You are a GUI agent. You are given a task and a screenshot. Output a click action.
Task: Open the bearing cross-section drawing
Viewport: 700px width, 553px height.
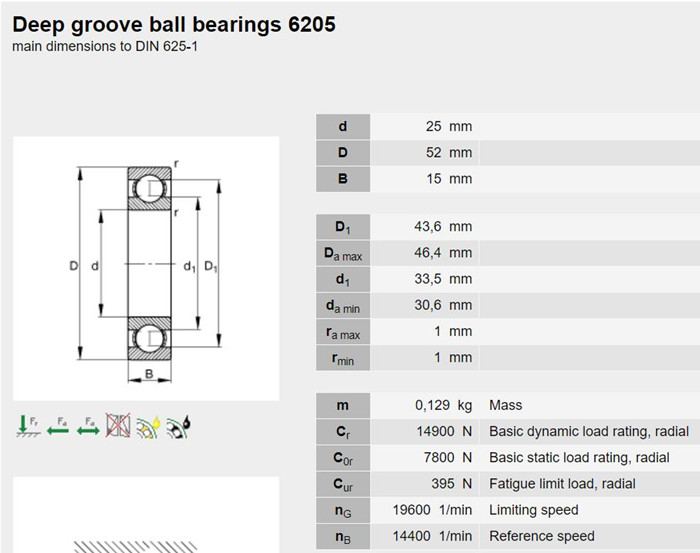coord(146,267)
